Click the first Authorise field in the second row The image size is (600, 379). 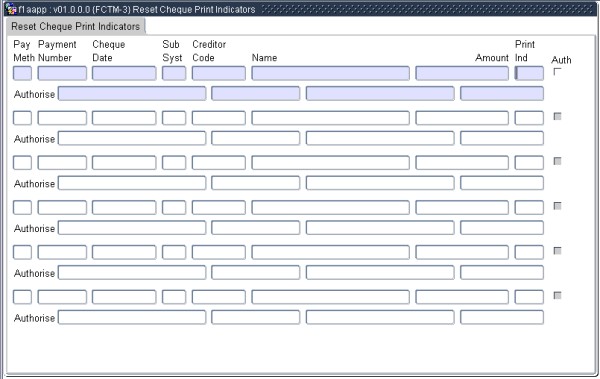coord(132,138)
